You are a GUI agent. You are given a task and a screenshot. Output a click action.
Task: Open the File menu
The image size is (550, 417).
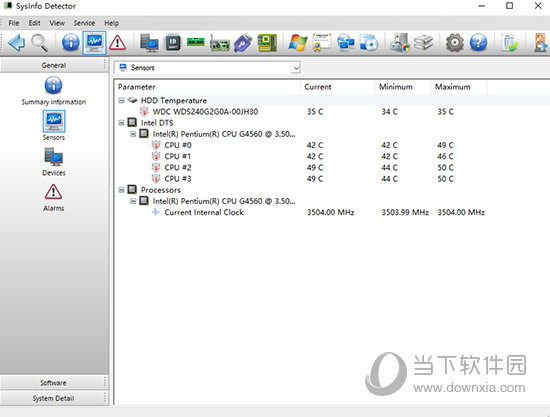[14, 23]
